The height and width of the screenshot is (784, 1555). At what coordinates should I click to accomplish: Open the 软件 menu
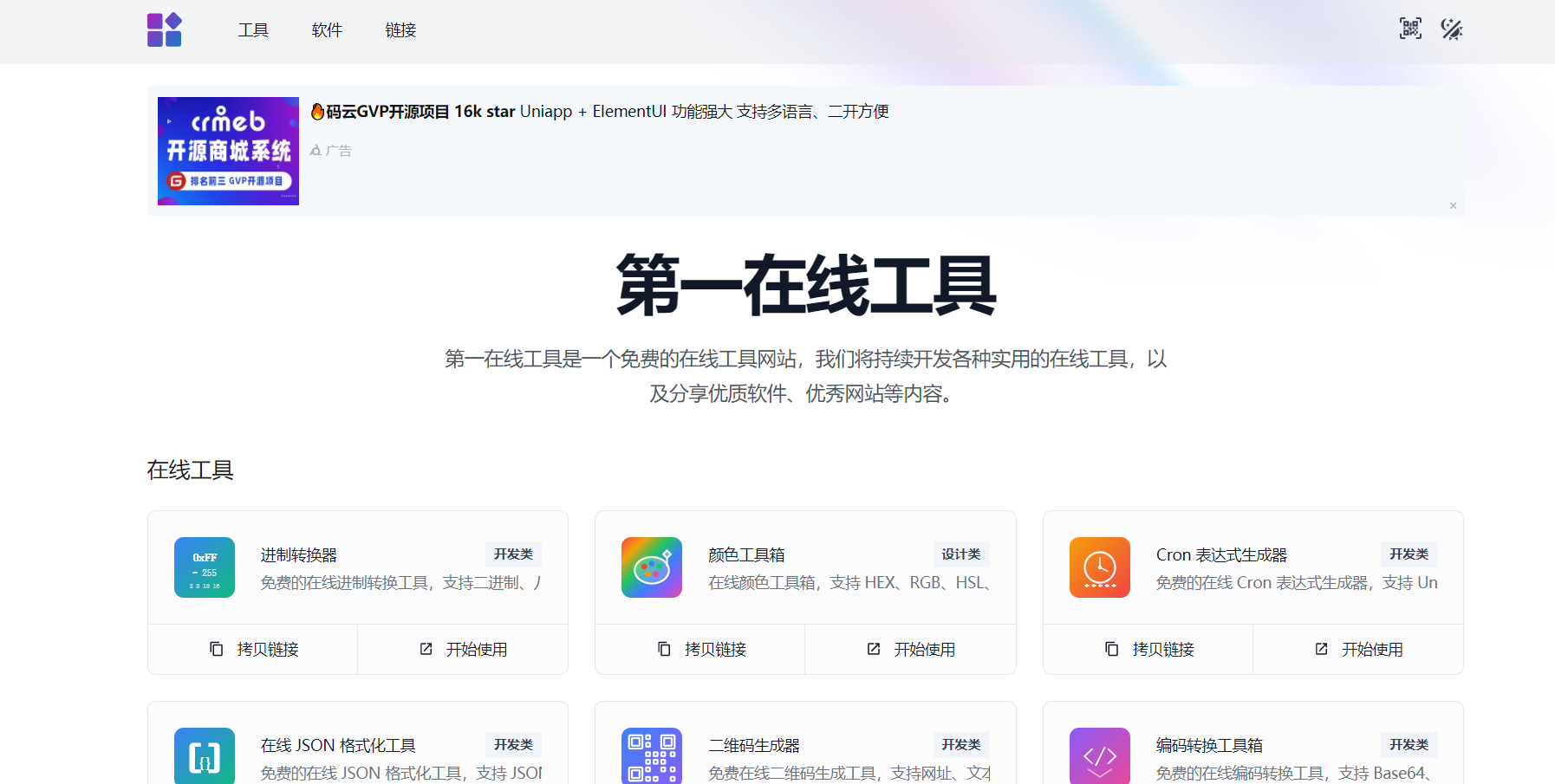pyautogui.click(x=327, y=30)
